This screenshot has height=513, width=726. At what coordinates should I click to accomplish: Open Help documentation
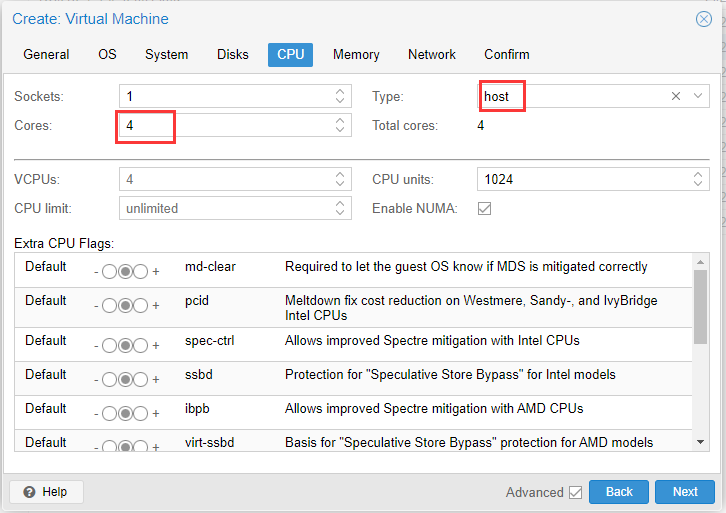pyautogui.click(x=46, y=492)
